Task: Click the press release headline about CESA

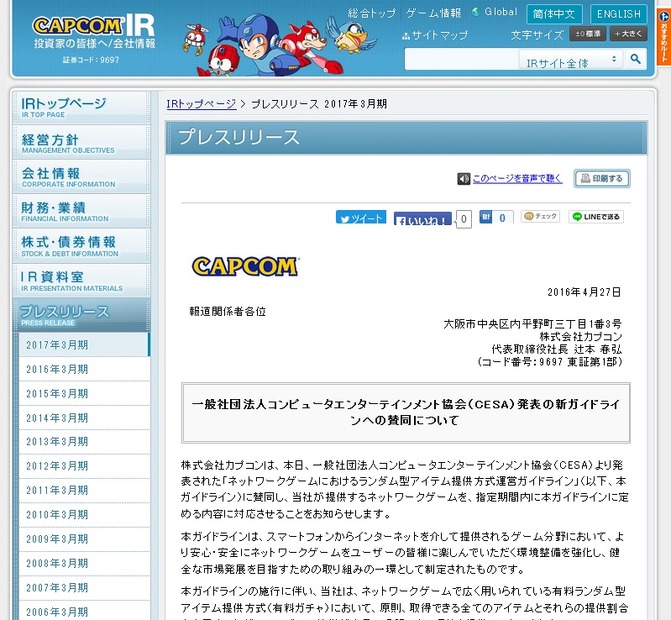Action: click(405, 412)
